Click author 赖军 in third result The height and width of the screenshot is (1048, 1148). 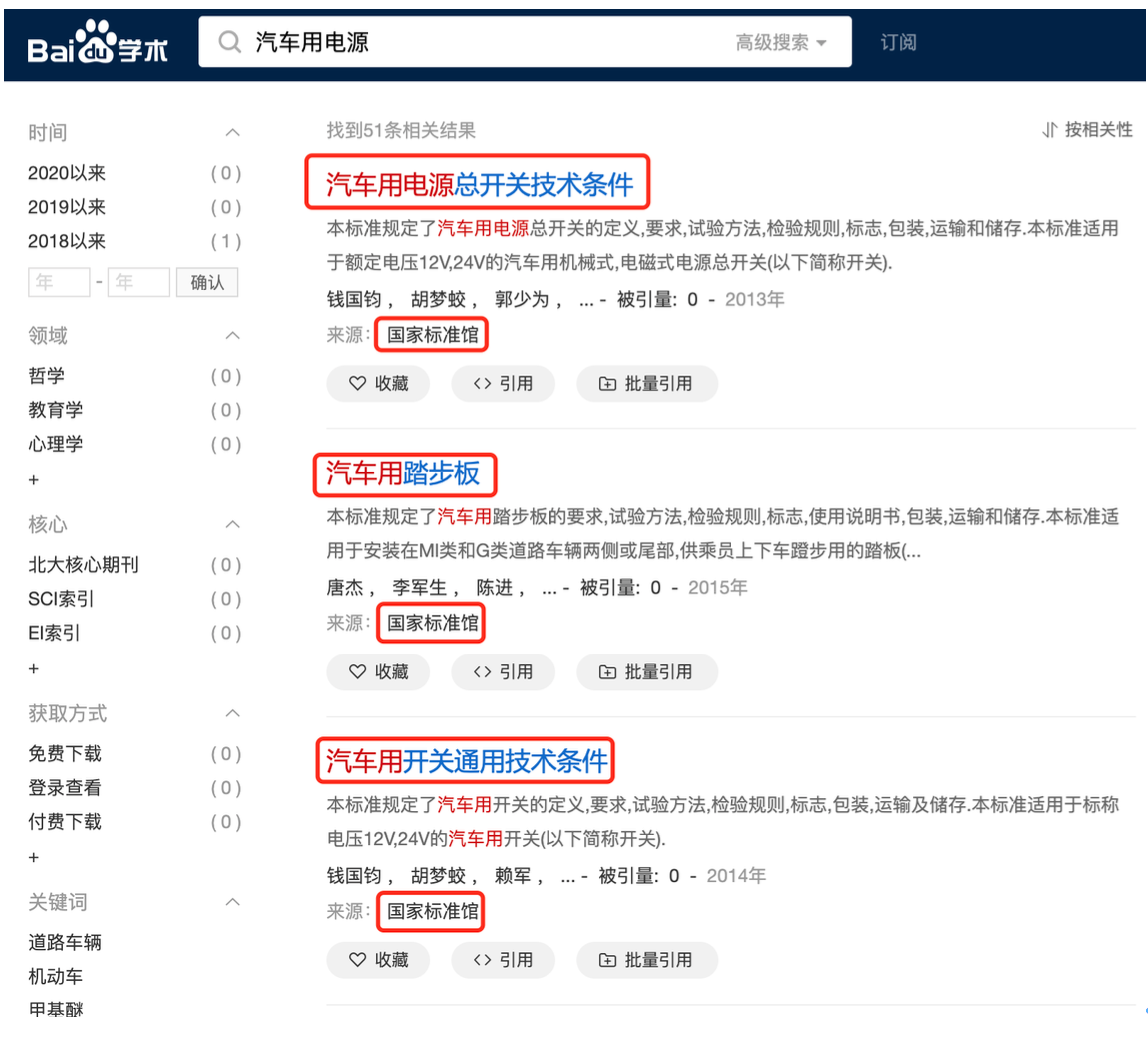[x=512, y=876]
